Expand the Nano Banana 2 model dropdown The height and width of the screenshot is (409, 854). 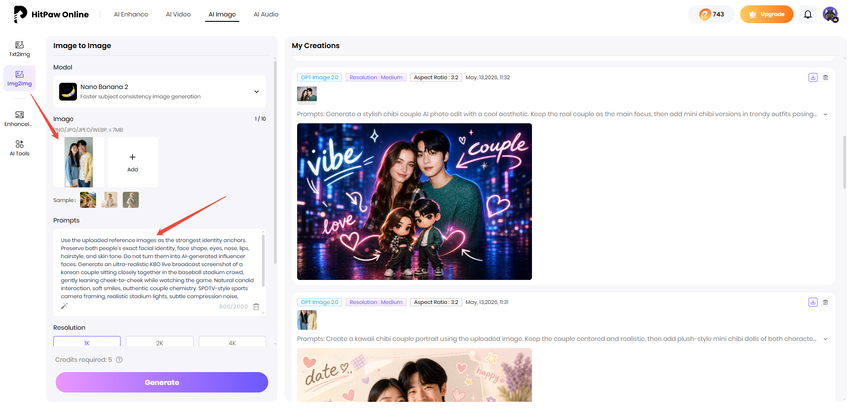pyautogui.click(x=257, y=91)
